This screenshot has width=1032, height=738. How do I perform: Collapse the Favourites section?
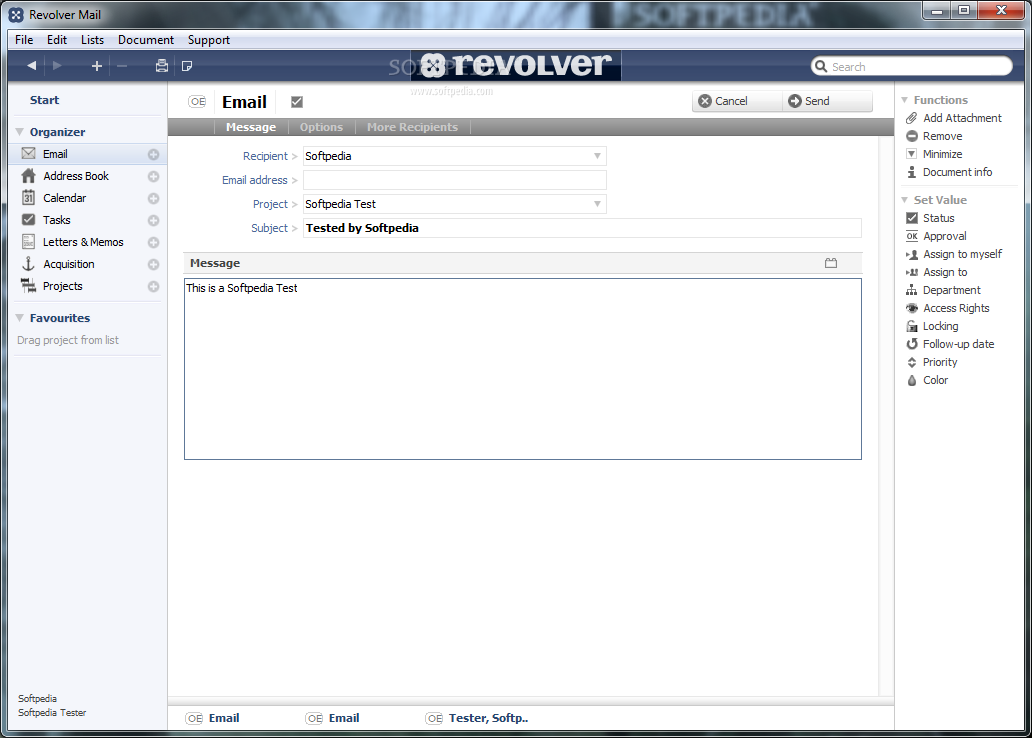[20, 318]
